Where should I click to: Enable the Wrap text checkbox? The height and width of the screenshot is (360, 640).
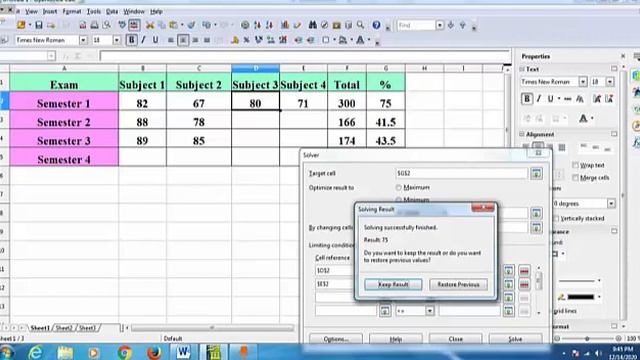[x=576, y=165]
